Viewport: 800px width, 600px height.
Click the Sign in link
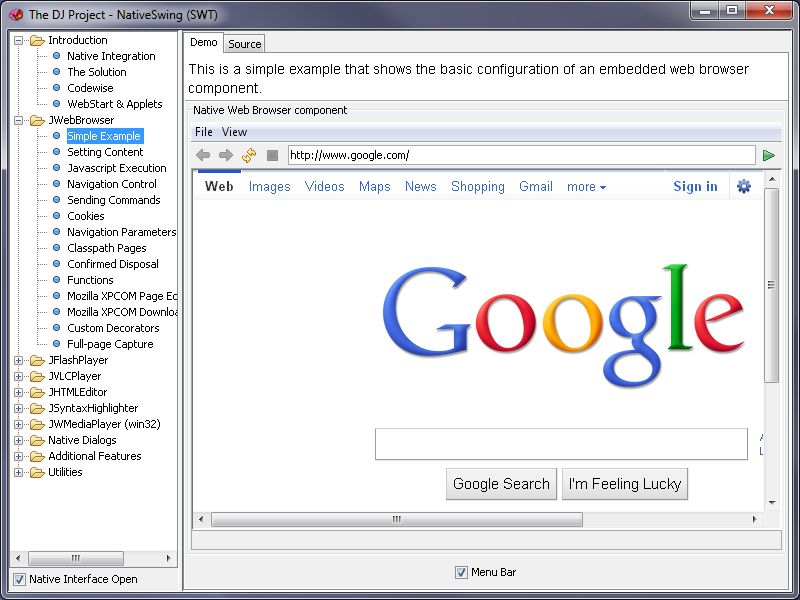[695, 186]
